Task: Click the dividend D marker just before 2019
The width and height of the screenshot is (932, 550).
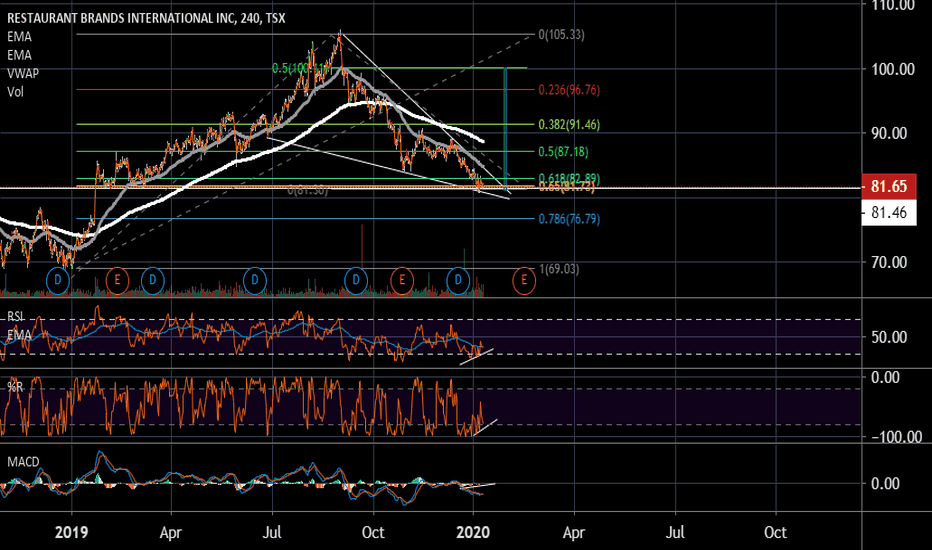Action: point(58,280)
